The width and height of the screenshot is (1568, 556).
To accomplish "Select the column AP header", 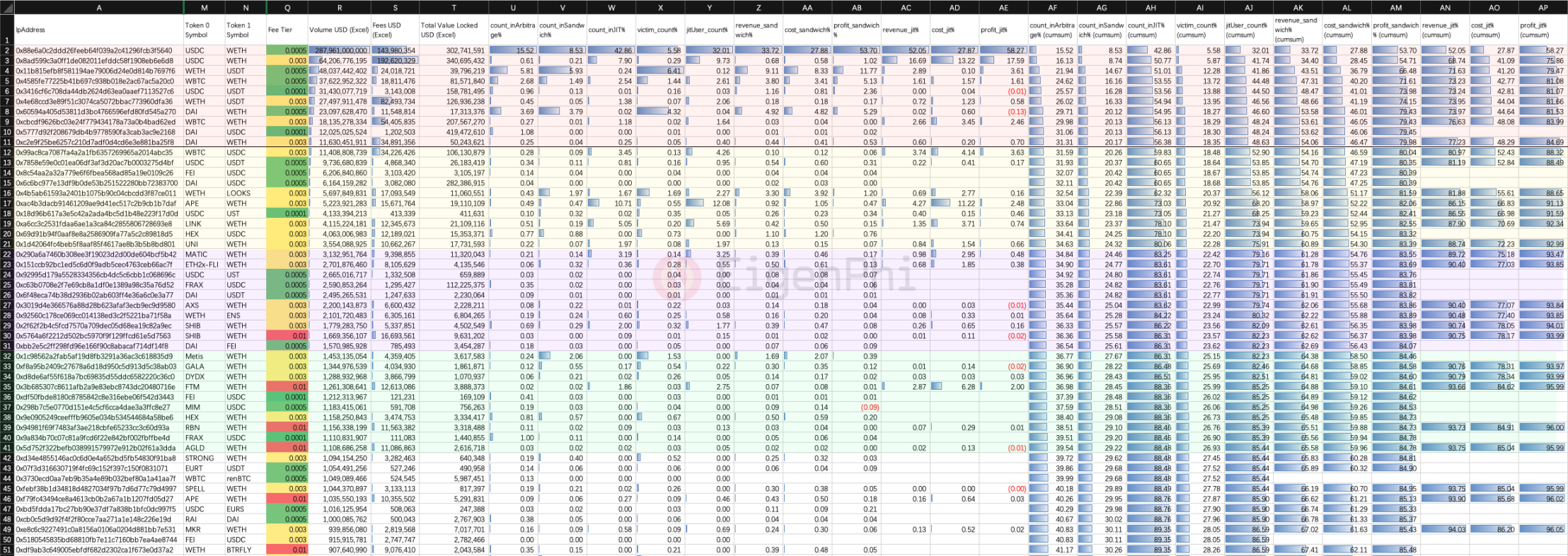I will tap(1543, 7).
